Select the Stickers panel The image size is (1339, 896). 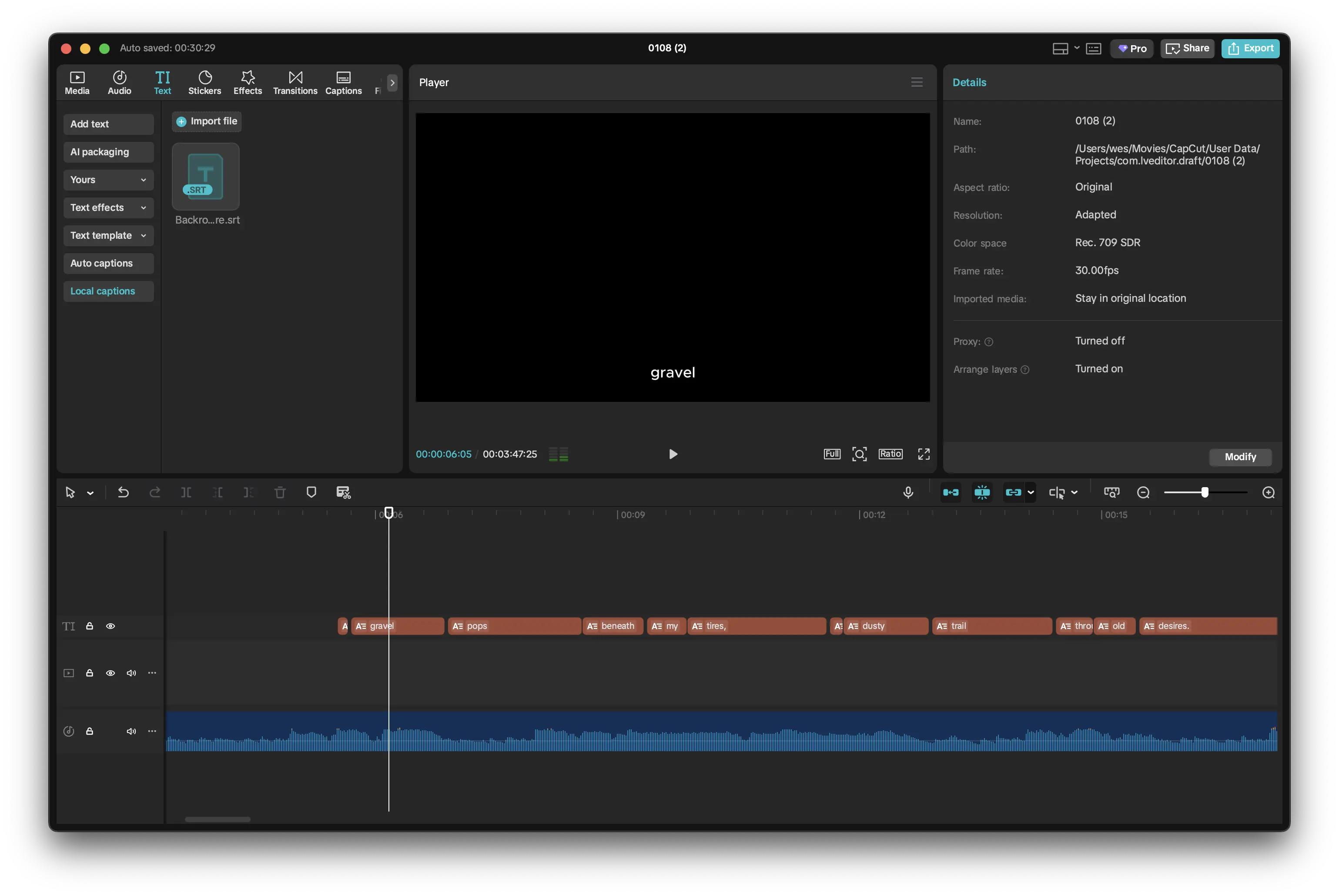pyautogui.click(x=204, y=82)
